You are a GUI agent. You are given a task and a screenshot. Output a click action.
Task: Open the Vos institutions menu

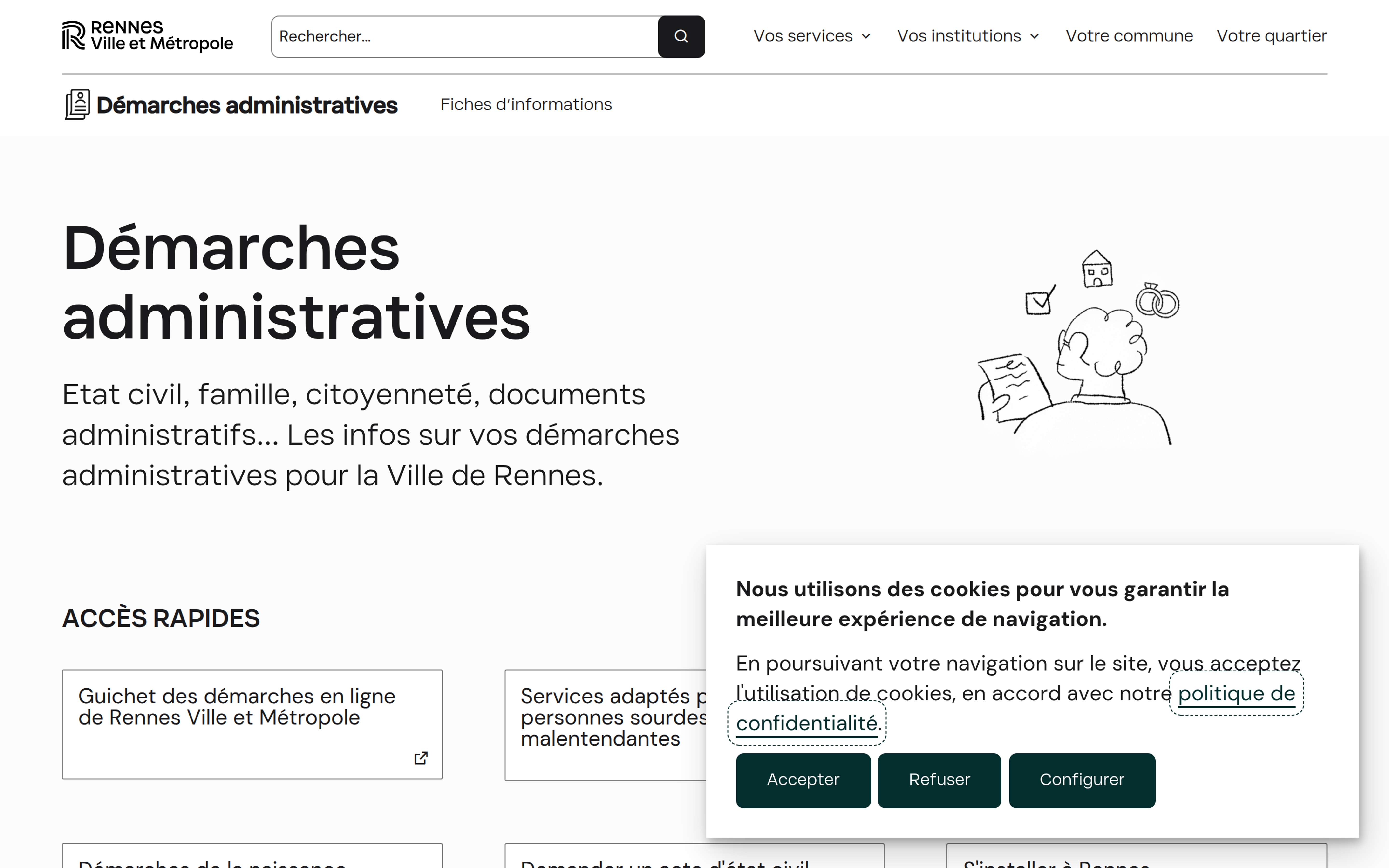coord(959,36)
